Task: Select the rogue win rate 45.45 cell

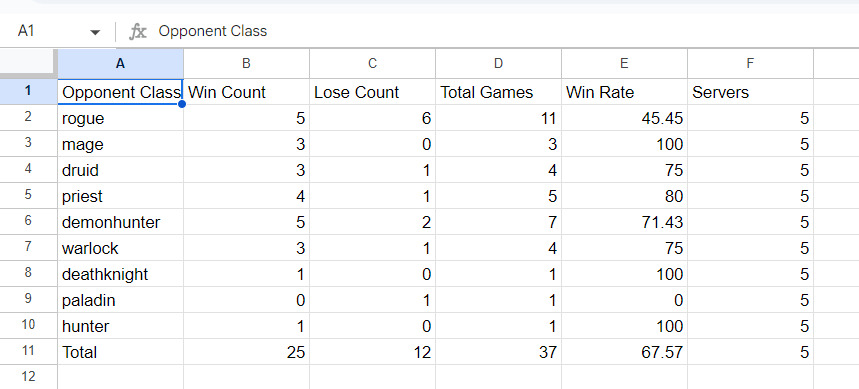Action: (x=625, y=118)
